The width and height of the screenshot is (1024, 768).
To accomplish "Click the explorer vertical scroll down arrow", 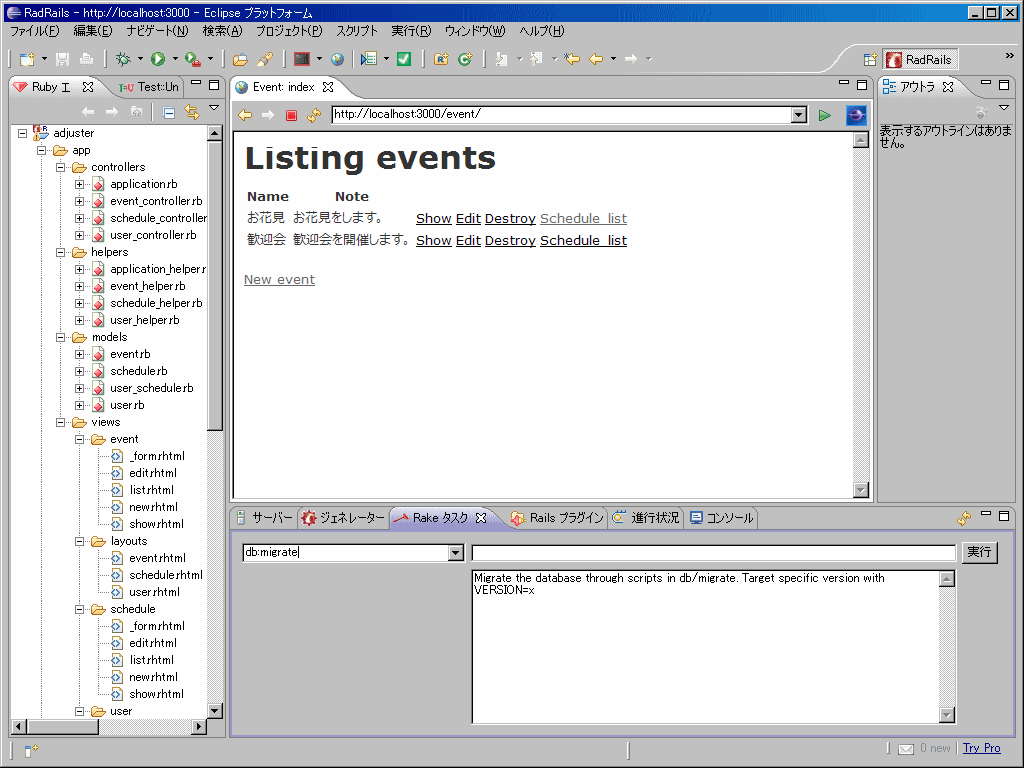I will [214, 711].
